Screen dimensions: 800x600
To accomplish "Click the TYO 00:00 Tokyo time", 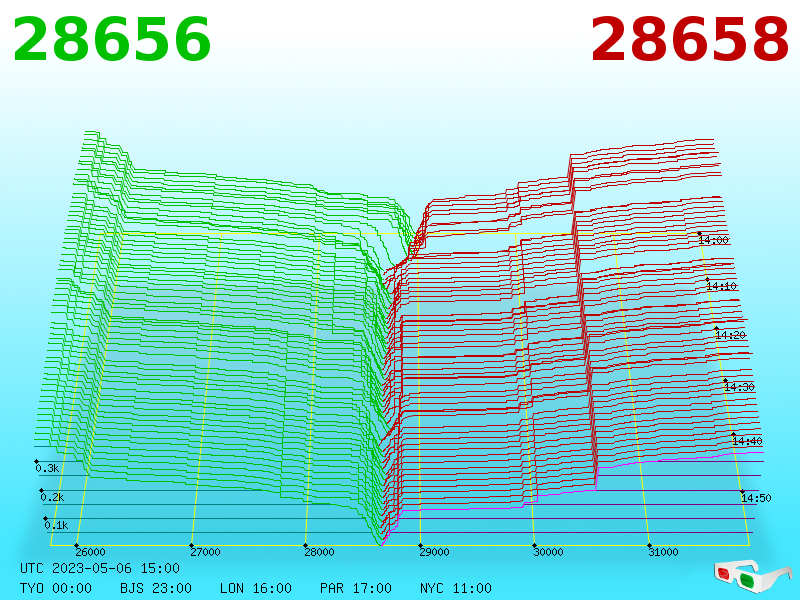I will tap(56, 588).
